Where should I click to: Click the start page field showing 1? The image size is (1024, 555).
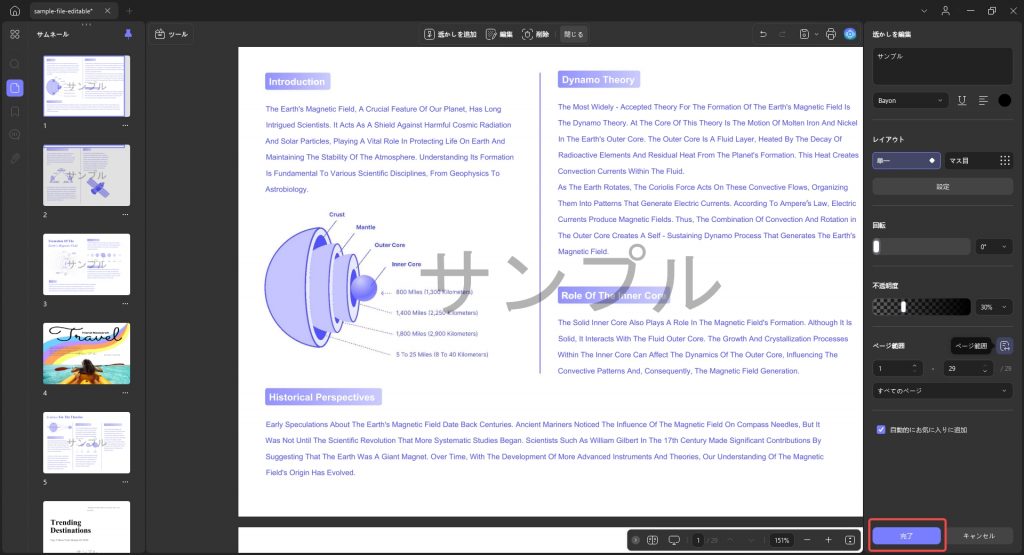(898, 368)
